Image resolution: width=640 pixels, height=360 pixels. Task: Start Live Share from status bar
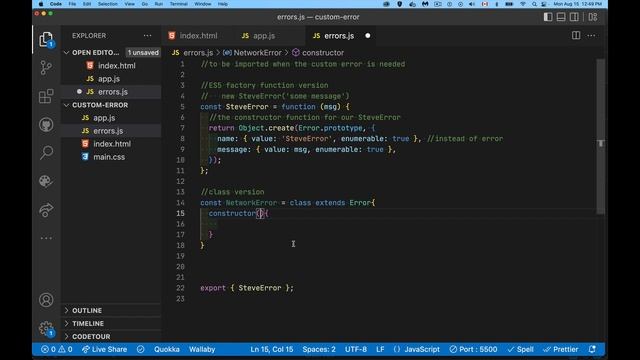(x=104, y=349)
